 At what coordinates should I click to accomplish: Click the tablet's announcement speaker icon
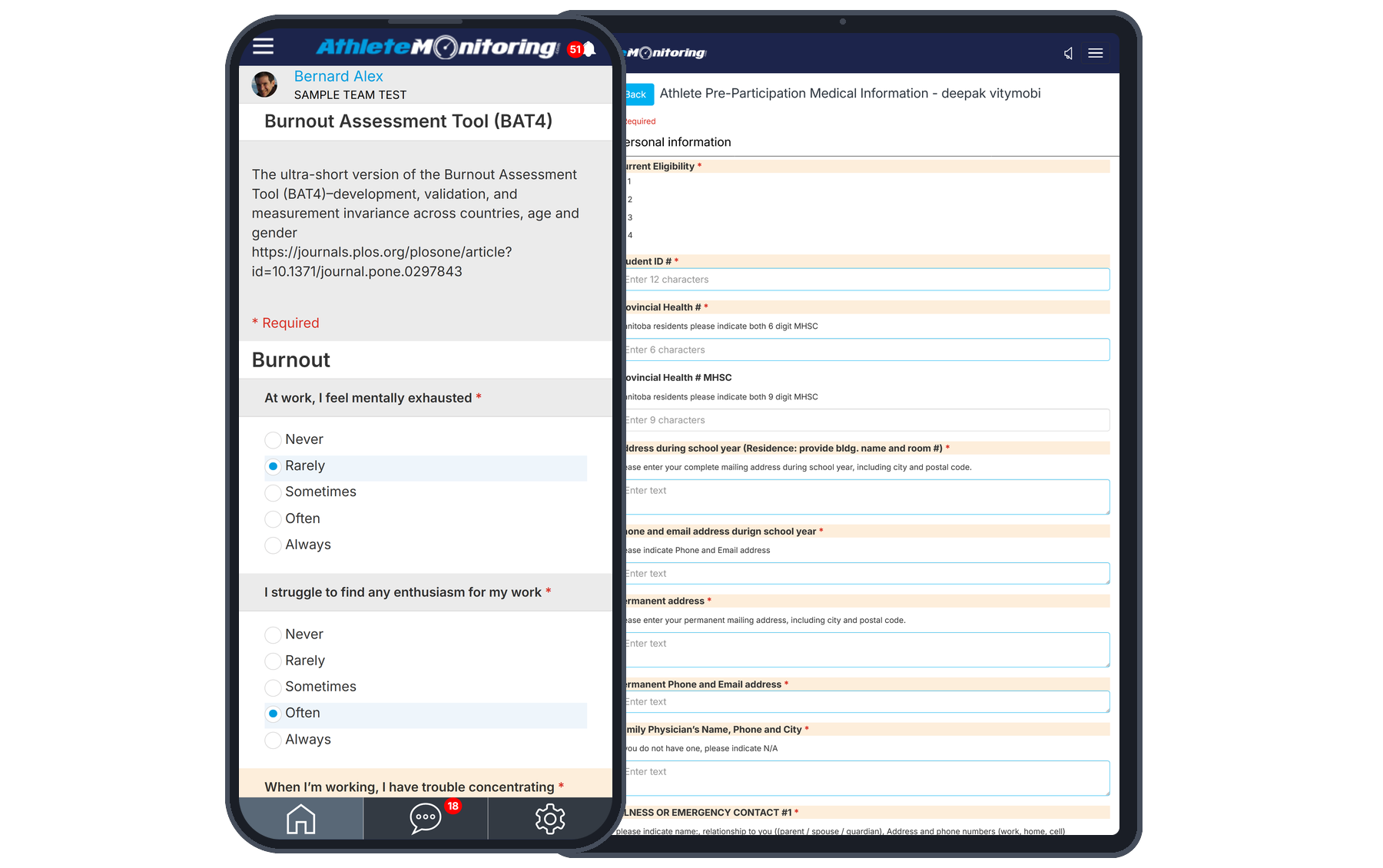[1068, 53]
